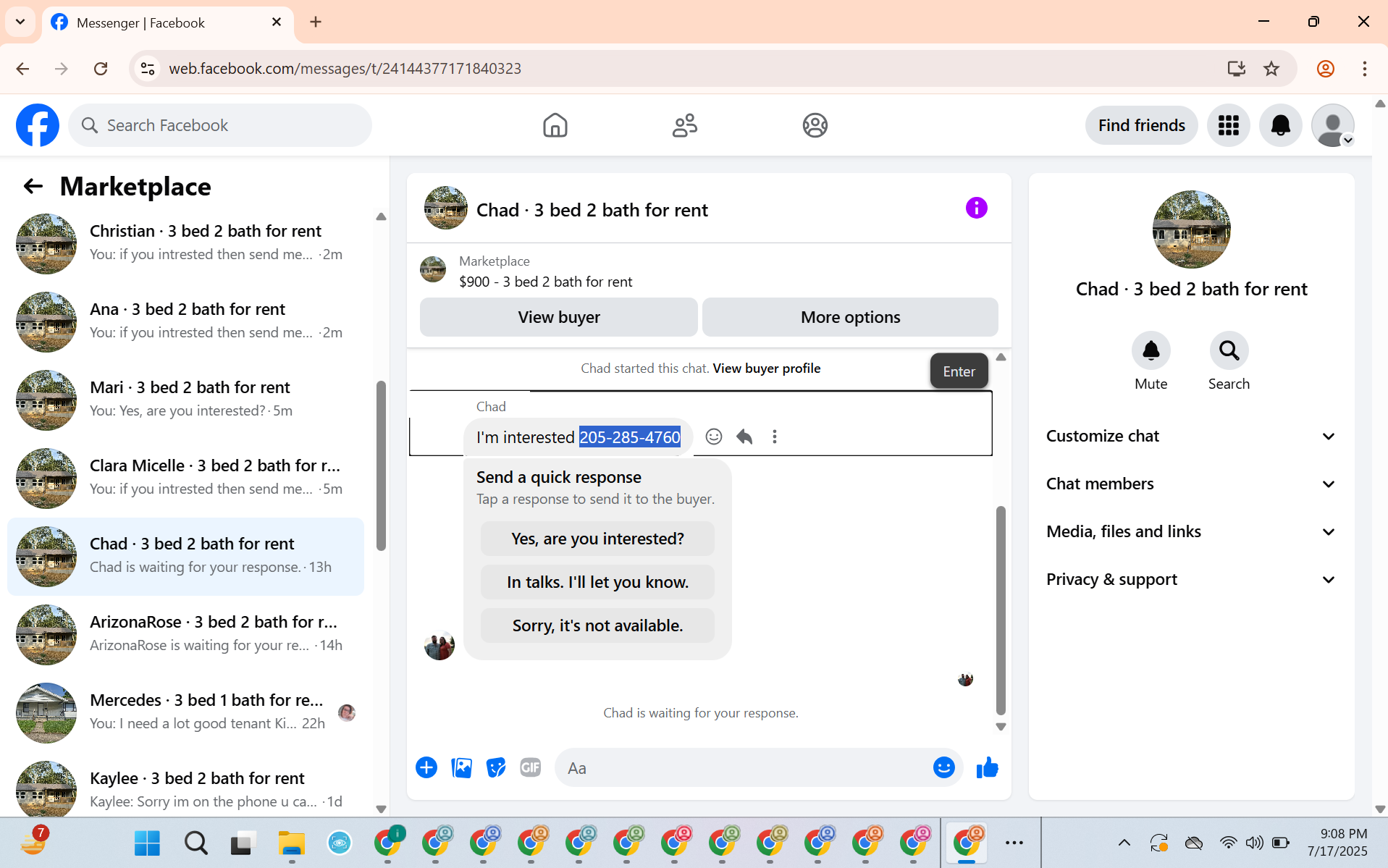Open more options for Chad's message

click(775, 437)
